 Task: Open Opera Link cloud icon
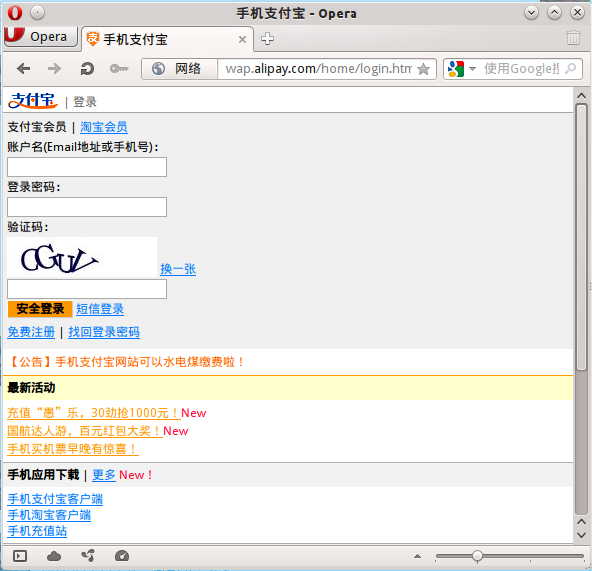(x=54, y=556)
